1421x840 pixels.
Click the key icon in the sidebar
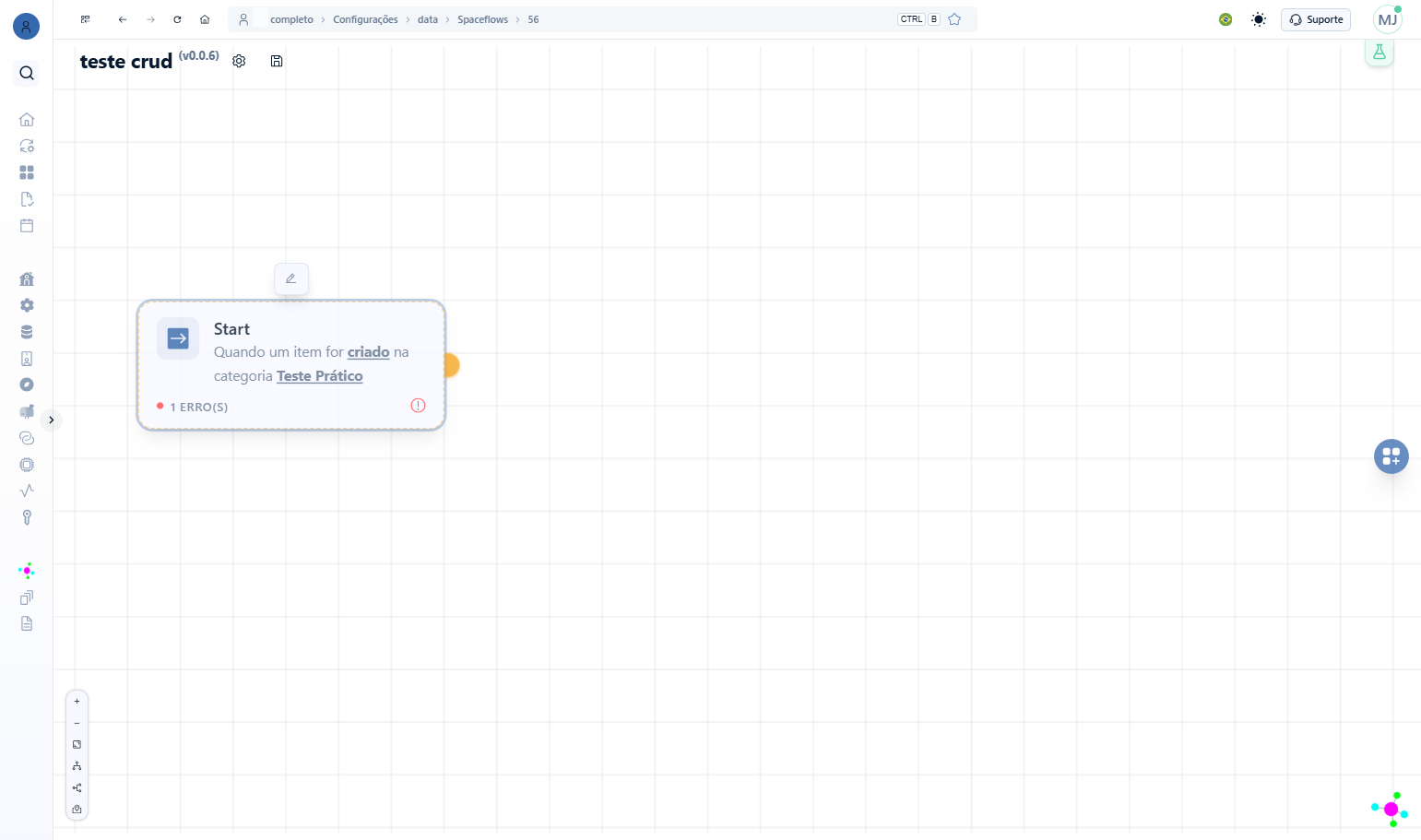pos(27,517)
